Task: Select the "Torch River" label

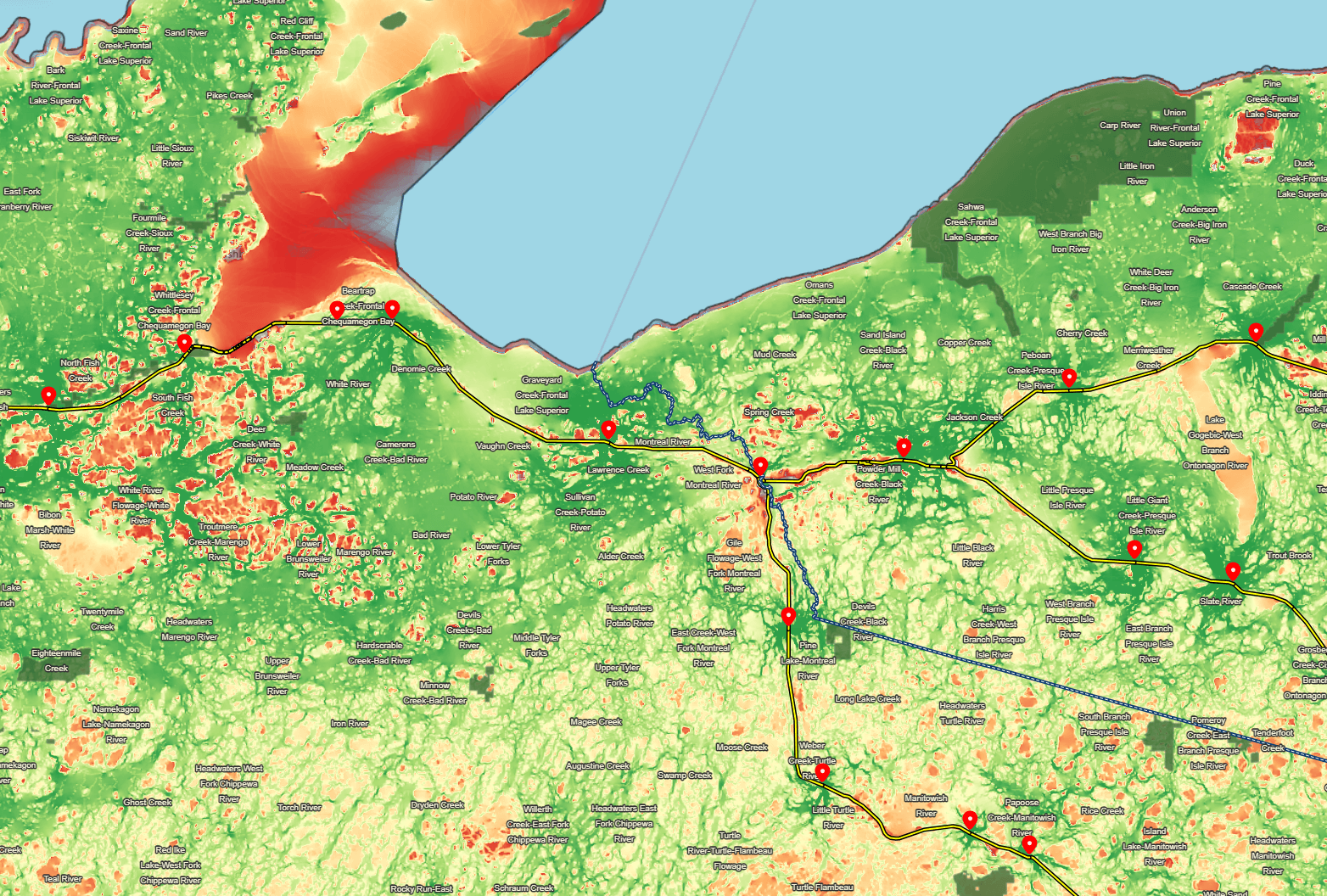Action: tap(300, 808)
